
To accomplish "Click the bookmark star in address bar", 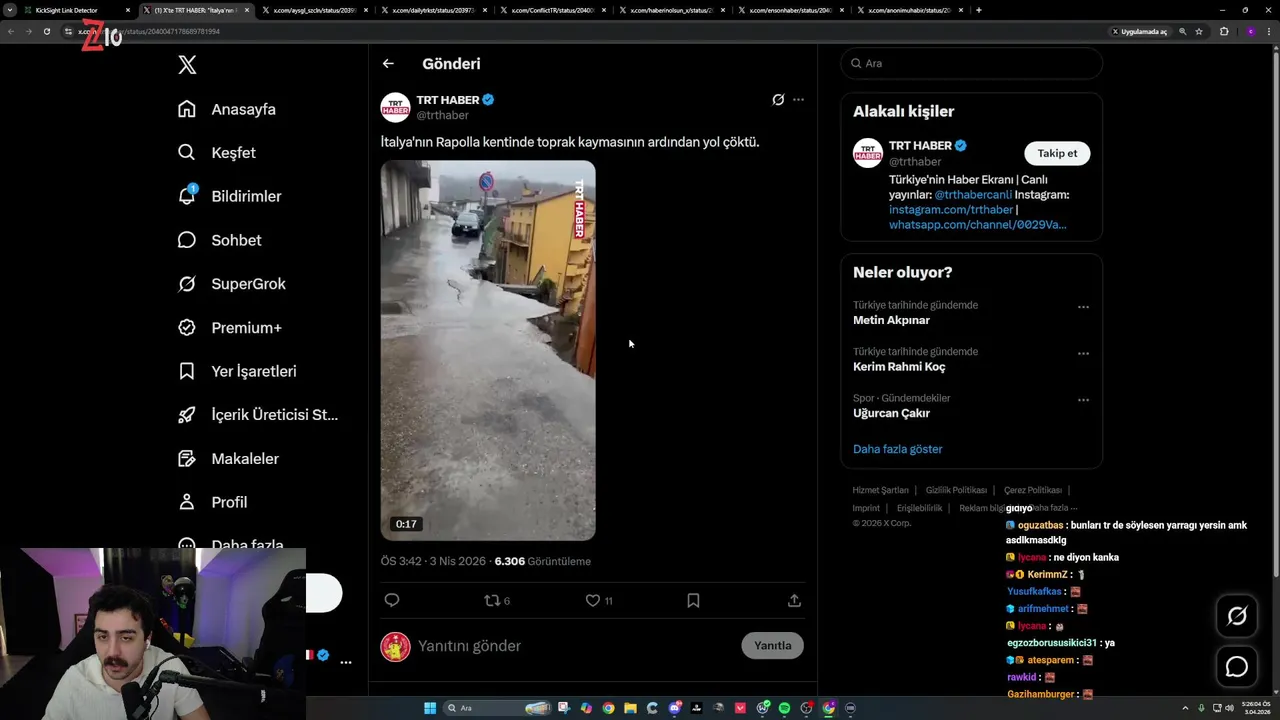I will [x=1199, y=32].
